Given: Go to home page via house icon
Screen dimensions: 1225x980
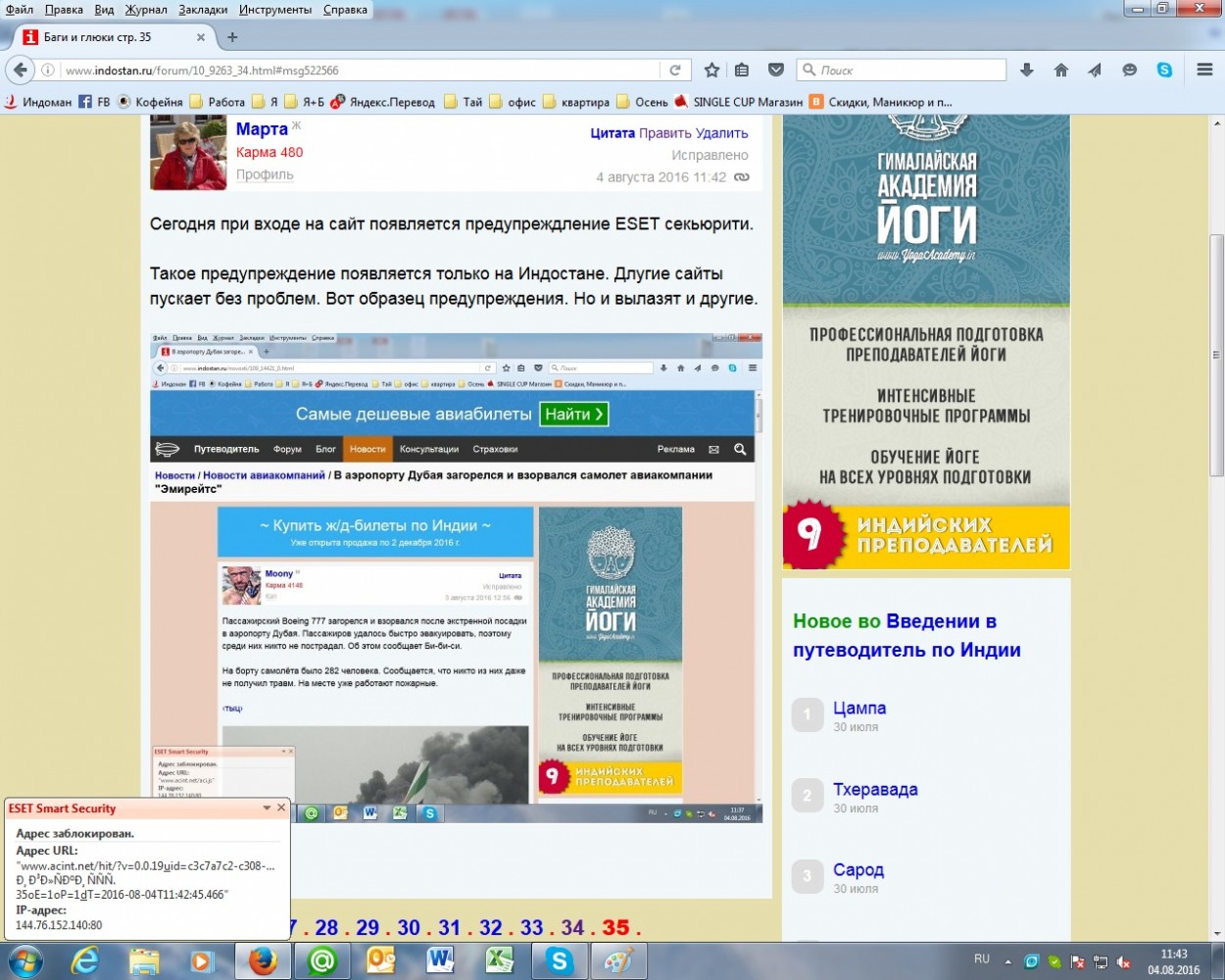Looking at the screenshot, I should tap(1061, 71).
